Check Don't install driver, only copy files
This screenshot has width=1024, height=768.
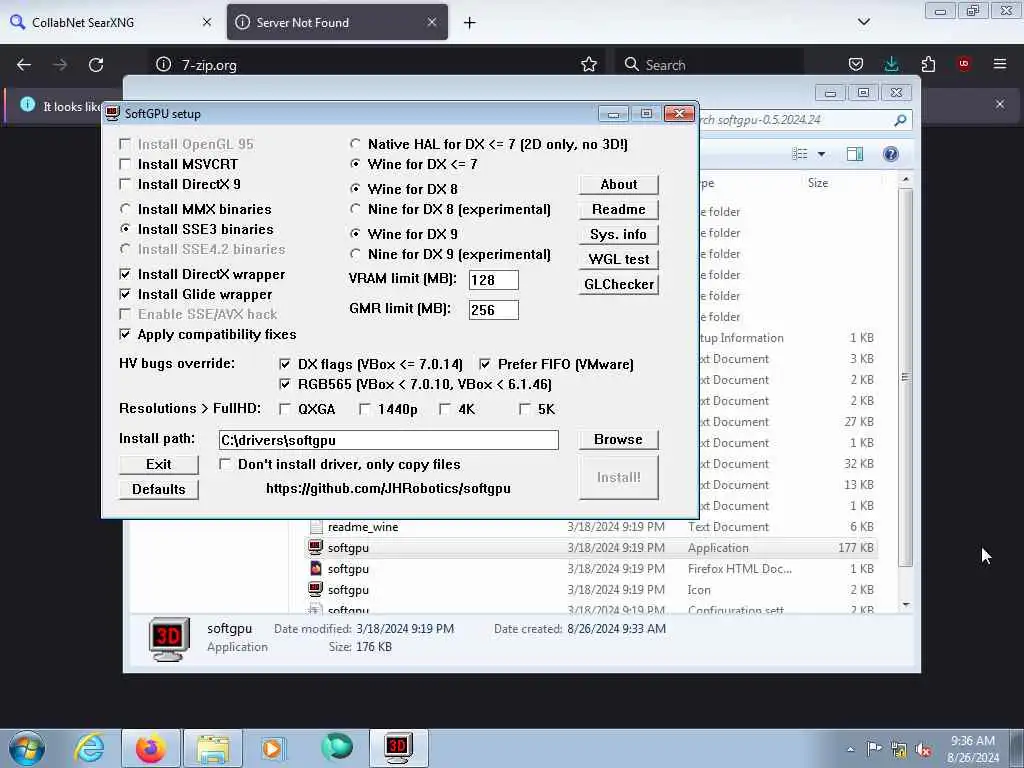point(225,464)
